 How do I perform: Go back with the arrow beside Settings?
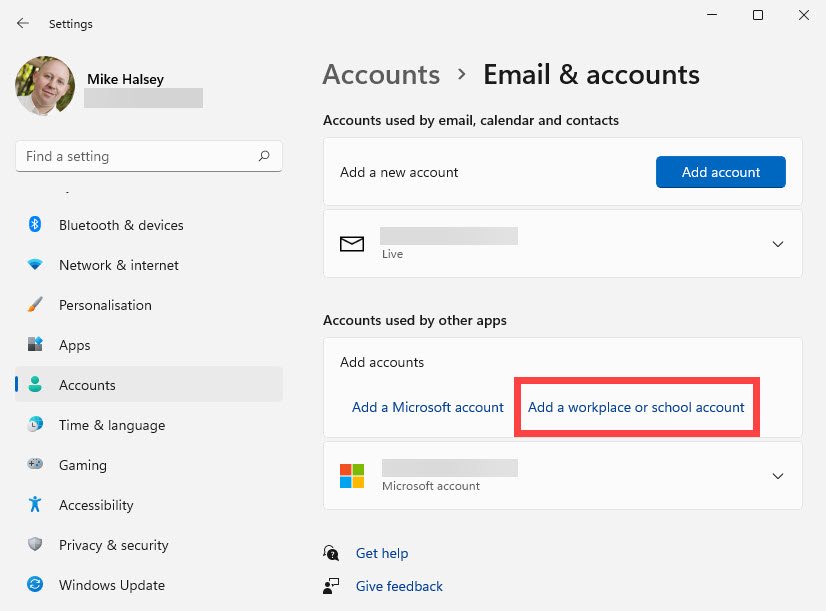(x=23, y=23)
